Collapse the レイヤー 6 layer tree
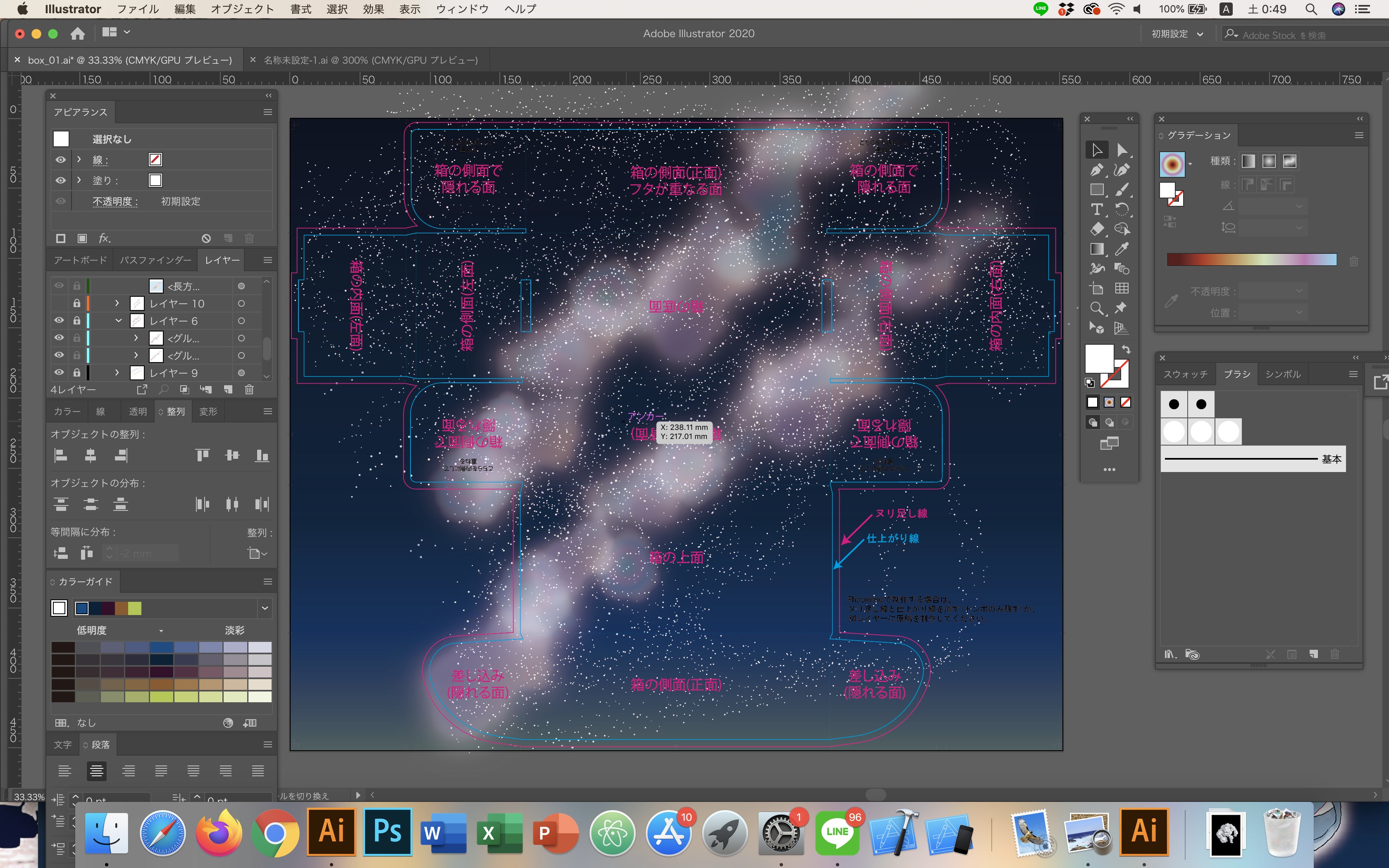1389x868 pixels. click(x=118, y=320)
